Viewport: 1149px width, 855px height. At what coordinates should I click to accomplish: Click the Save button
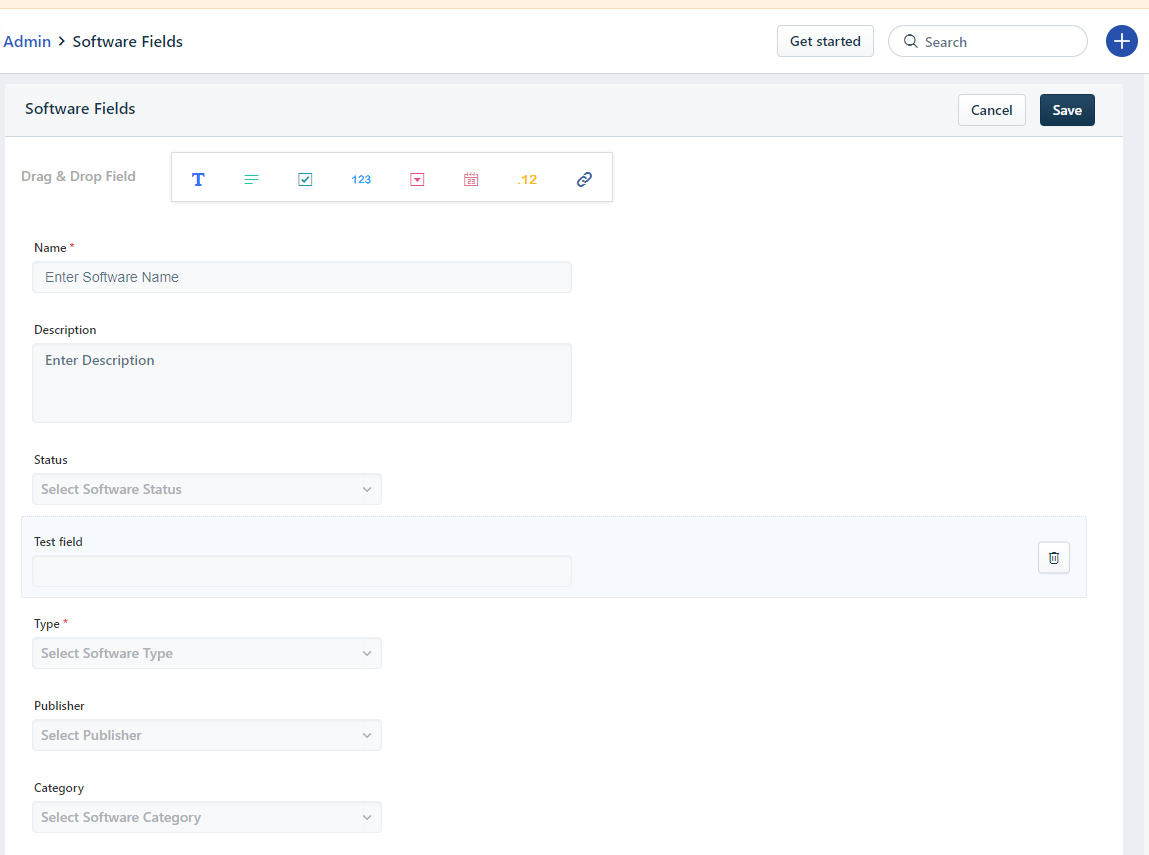[x=1067, y=110]
